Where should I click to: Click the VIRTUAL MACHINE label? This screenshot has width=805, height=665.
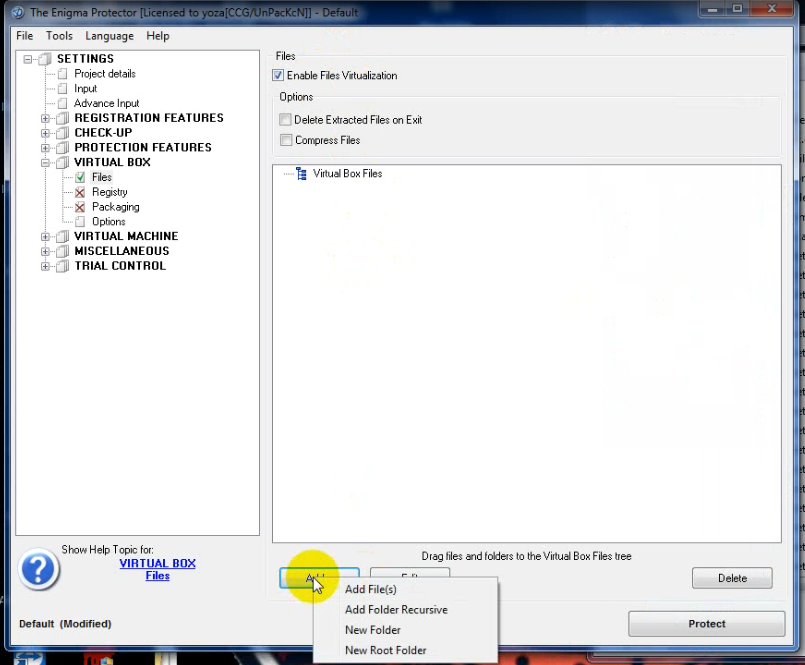point(126,236)
